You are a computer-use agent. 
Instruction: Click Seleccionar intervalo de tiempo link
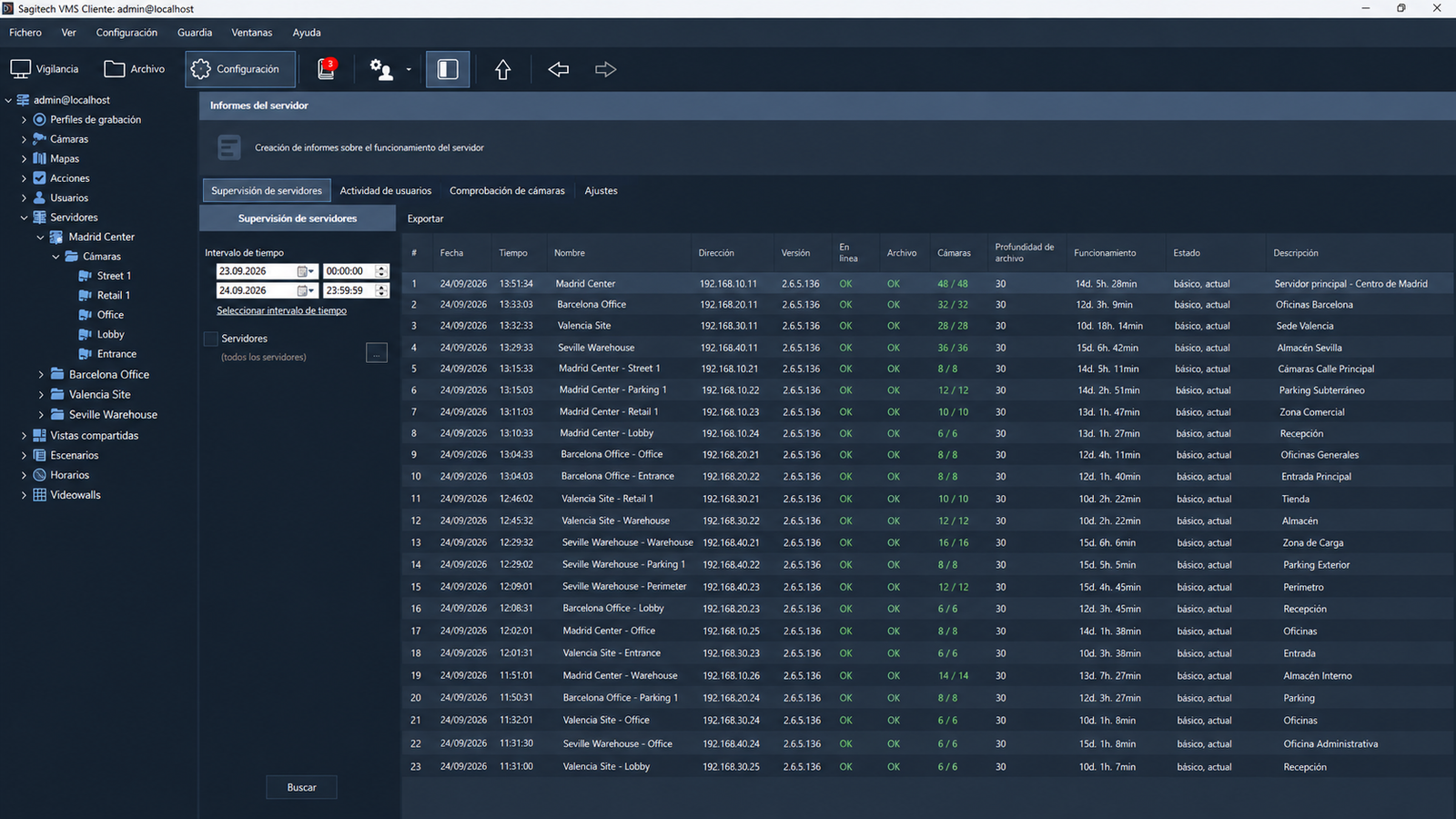[281, 310]
